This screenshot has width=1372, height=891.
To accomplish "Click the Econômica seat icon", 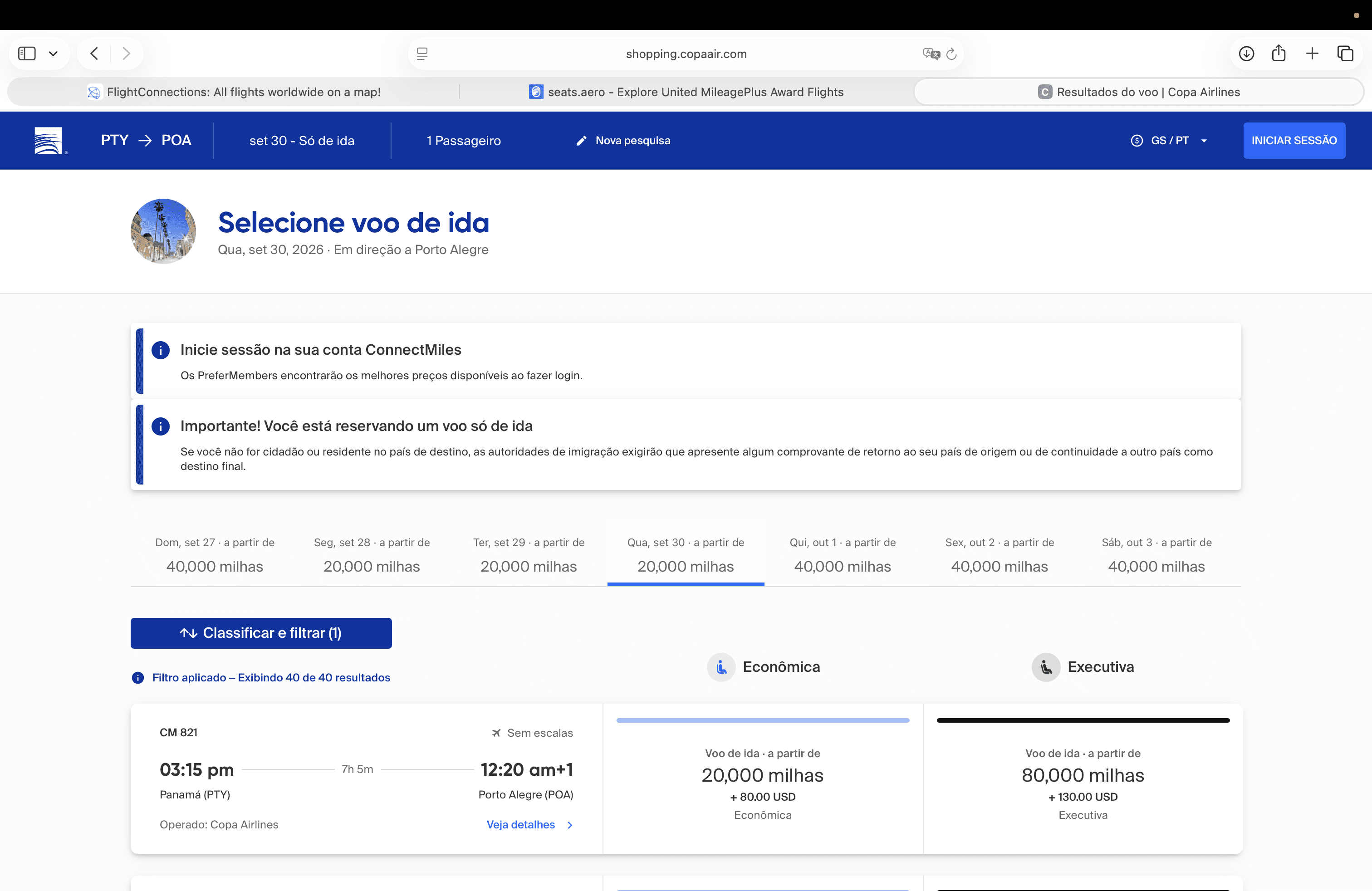I will tap(721, 667).
